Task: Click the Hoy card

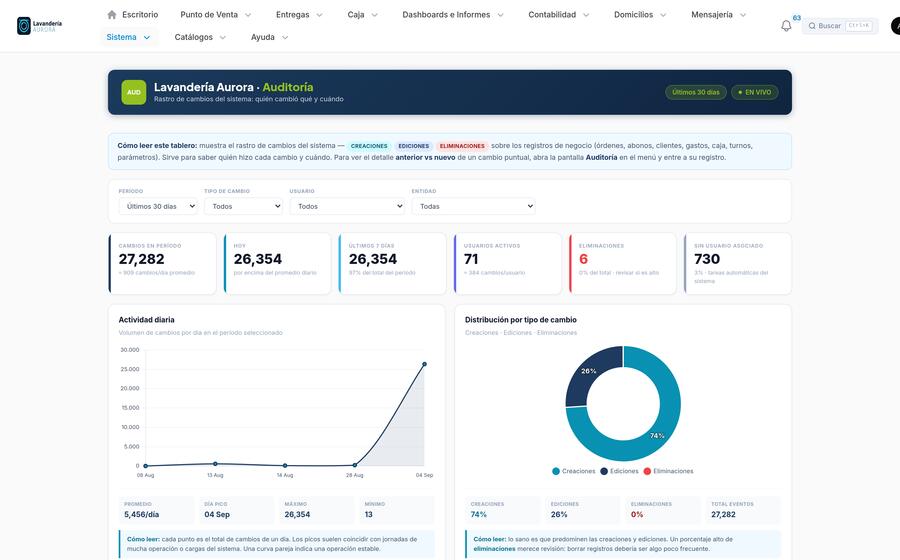Action: [x=277, y=263]
